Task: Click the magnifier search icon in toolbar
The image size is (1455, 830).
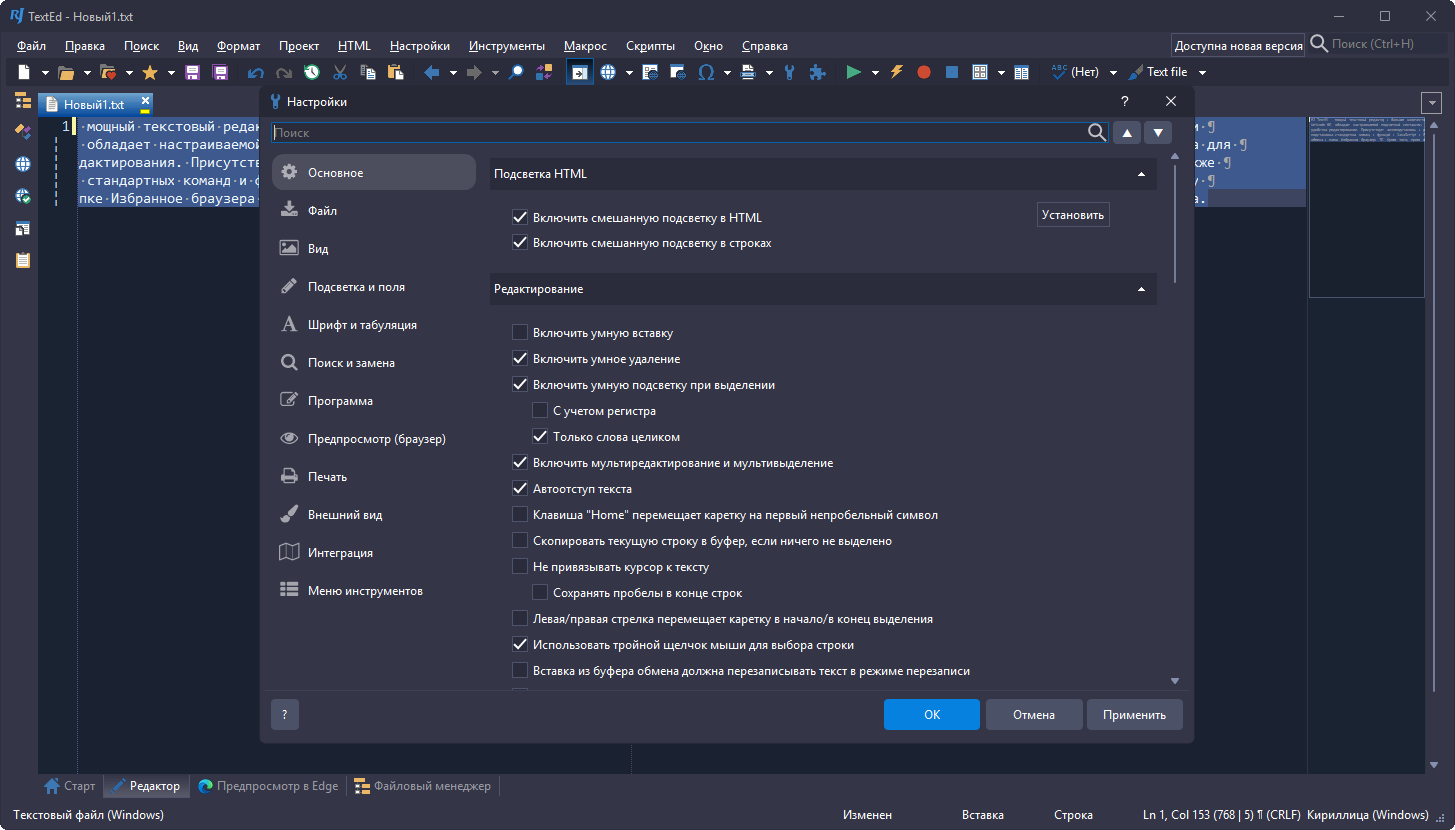Action: coord(516,72)
